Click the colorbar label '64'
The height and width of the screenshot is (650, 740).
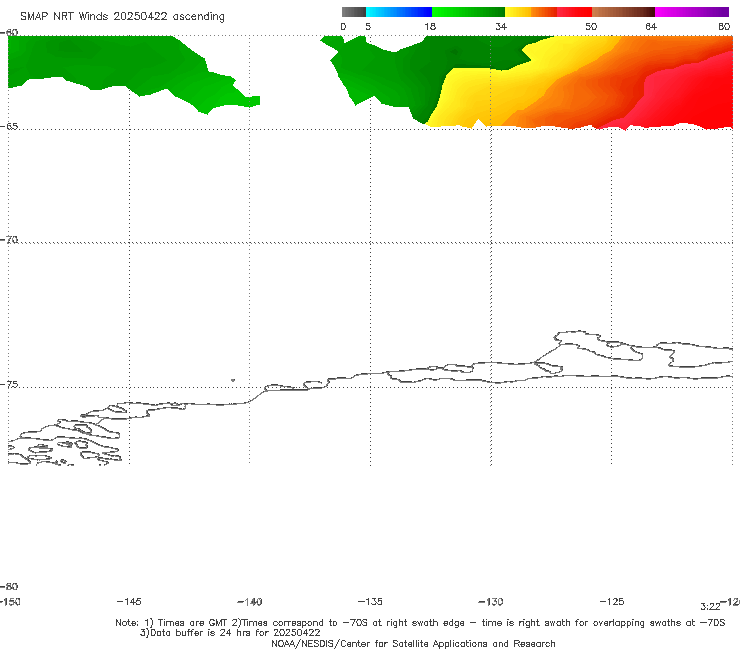(651, 27)
